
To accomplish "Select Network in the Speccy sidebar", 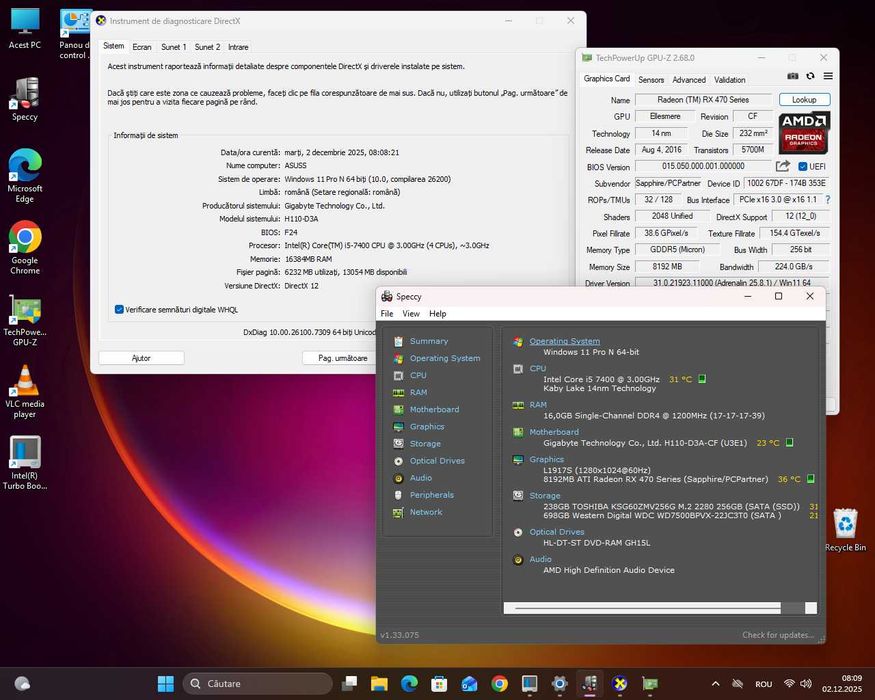I will pyautogui.click(x=426, y=512).
